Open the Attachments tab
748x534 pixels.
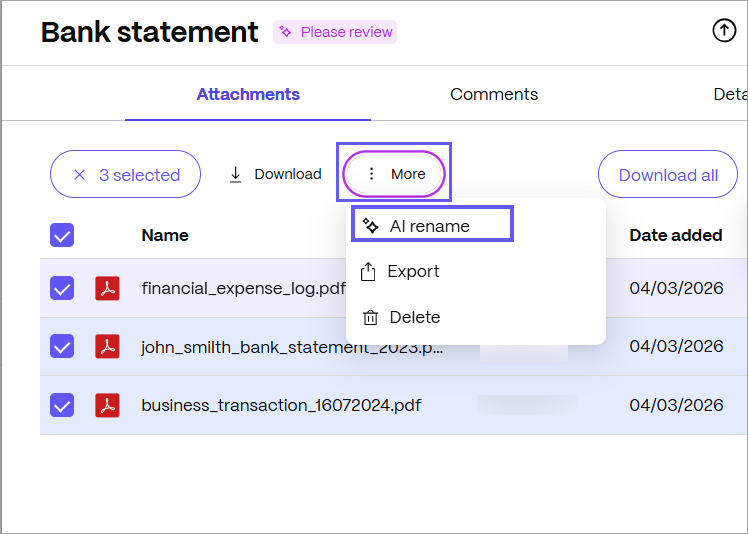248,94
